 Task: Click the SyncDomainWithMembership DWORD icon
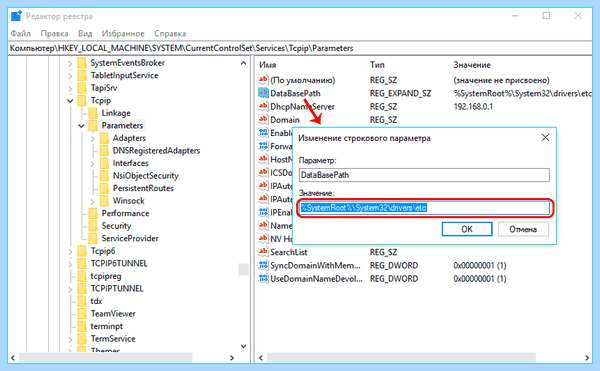click(263, 265)
